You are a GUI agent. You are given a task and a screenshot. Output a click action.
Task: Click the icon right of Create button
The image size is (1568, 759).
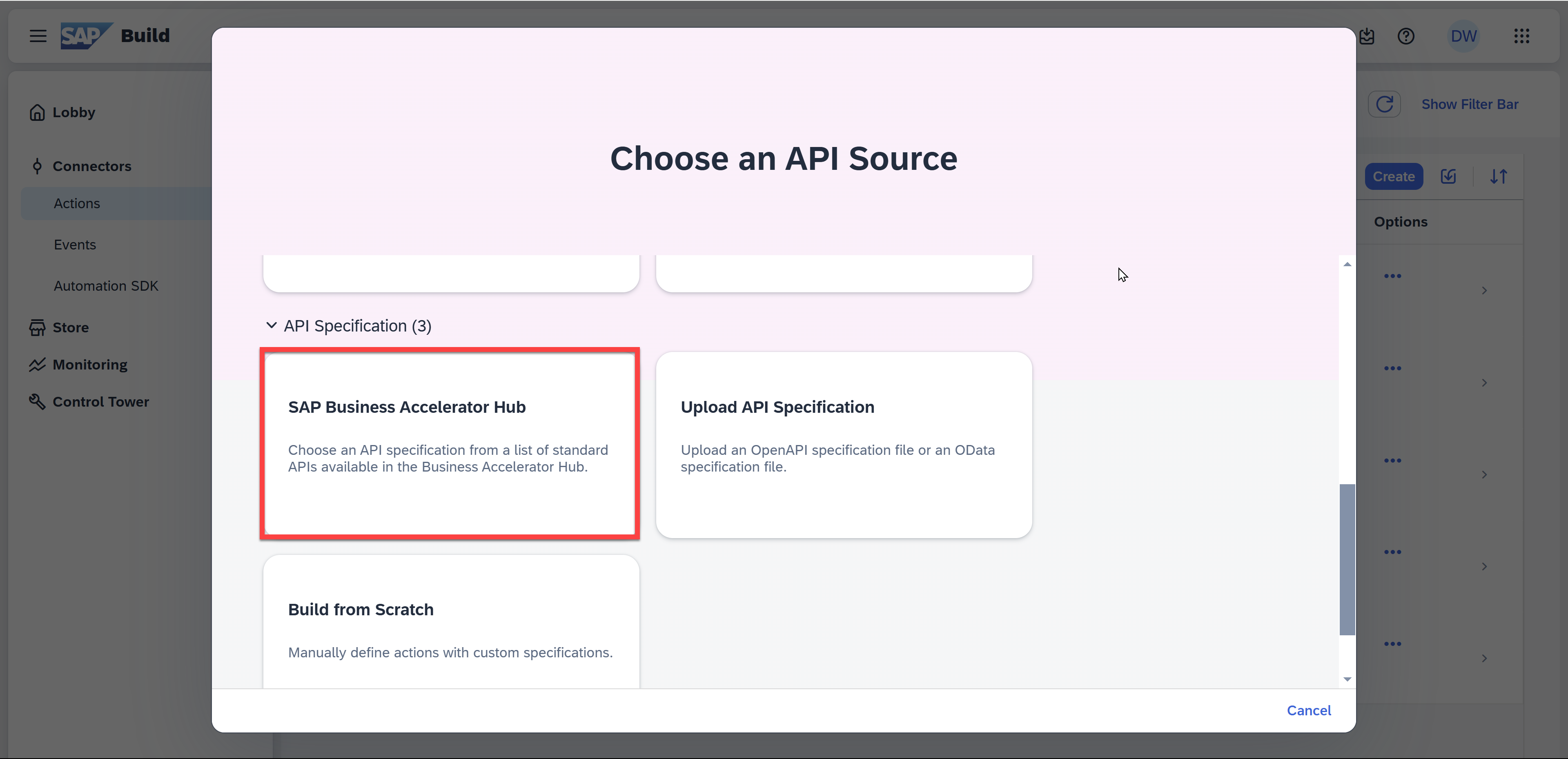pyautogui.click(x=1448, y=176)
